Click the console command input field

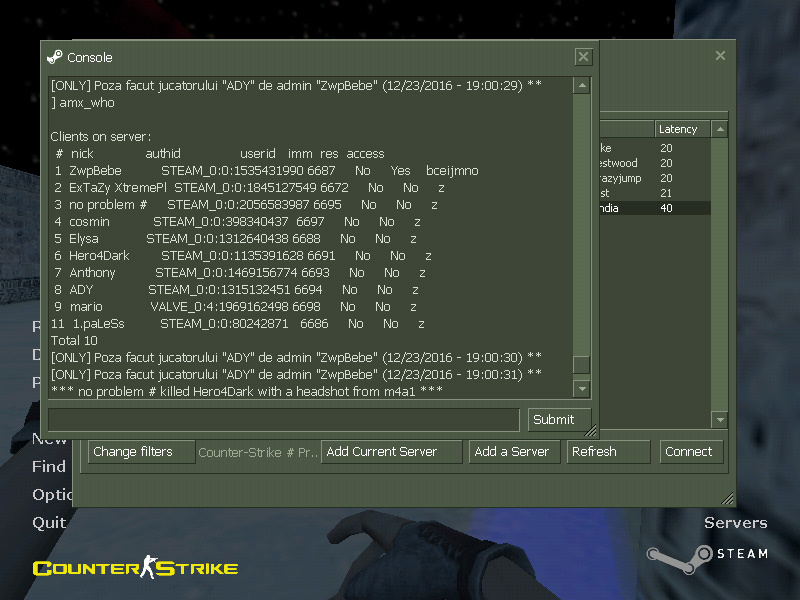pos(284,419)
